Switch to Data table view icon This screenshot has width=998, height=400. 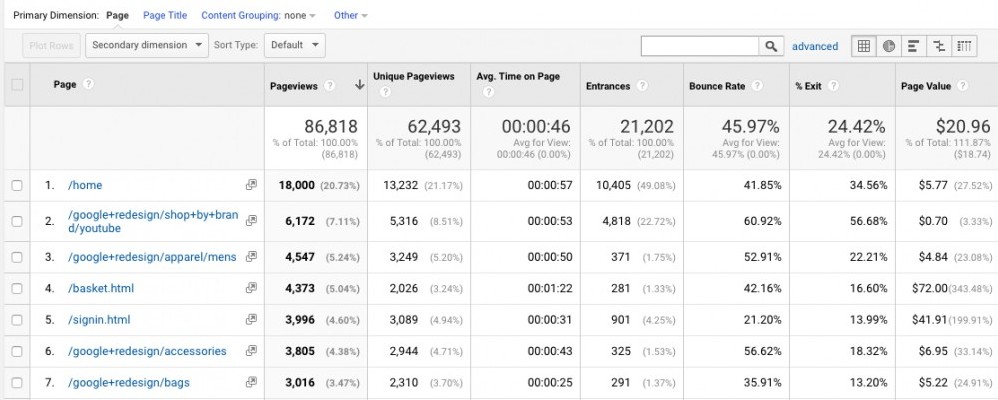coord(864,46)
